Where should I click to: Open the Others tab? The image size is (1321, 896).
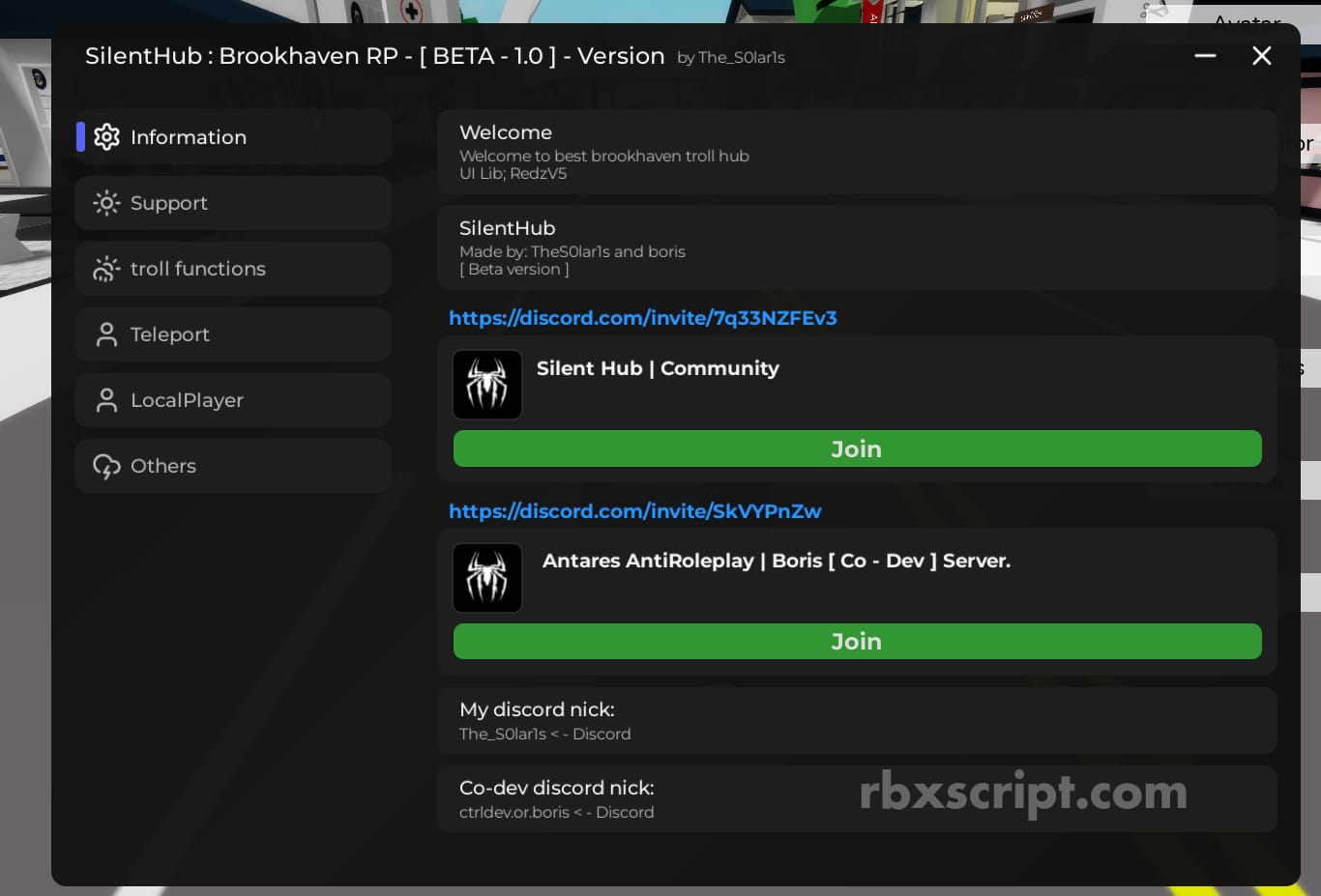tap(233, 466)
